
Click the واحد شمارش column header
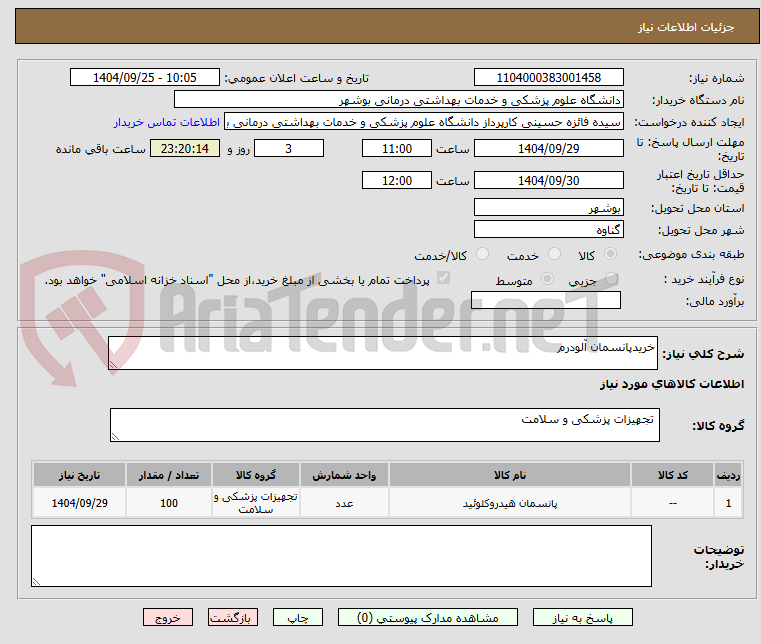(x=344, y=475)
